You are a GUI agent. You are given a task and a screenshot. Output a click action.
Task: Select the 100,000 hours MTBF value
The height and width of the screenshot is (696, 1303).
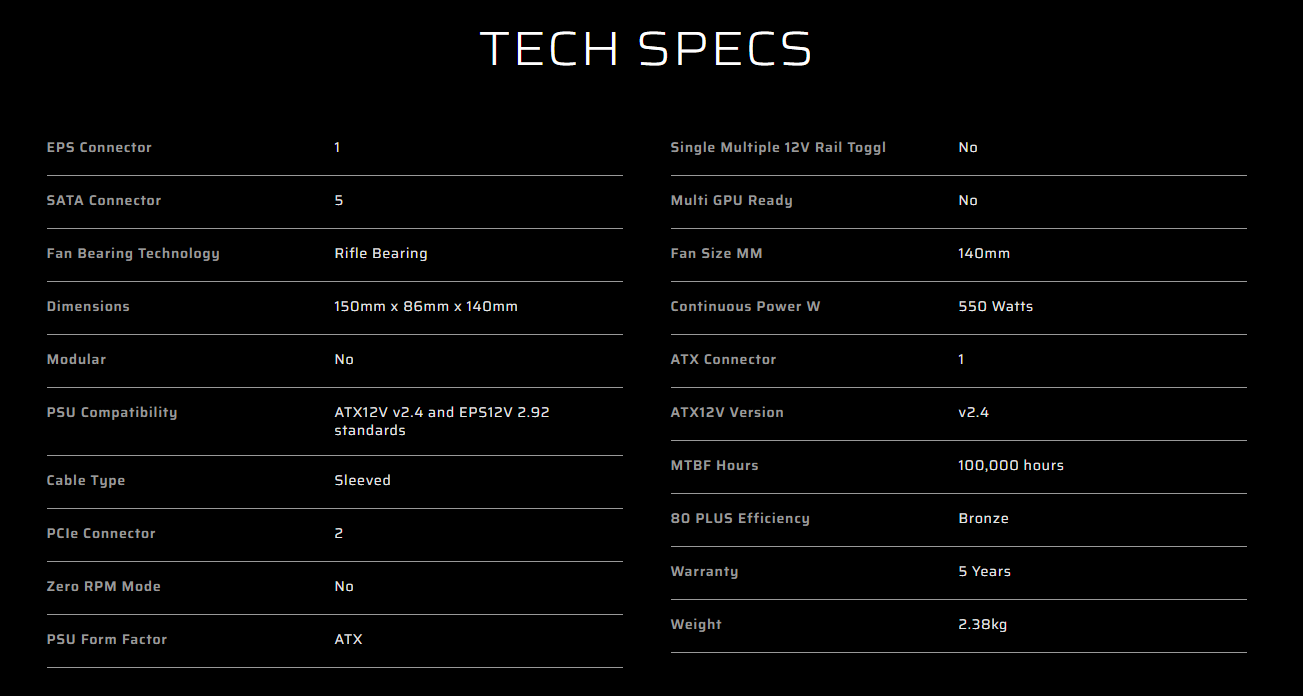(1010, 465)
